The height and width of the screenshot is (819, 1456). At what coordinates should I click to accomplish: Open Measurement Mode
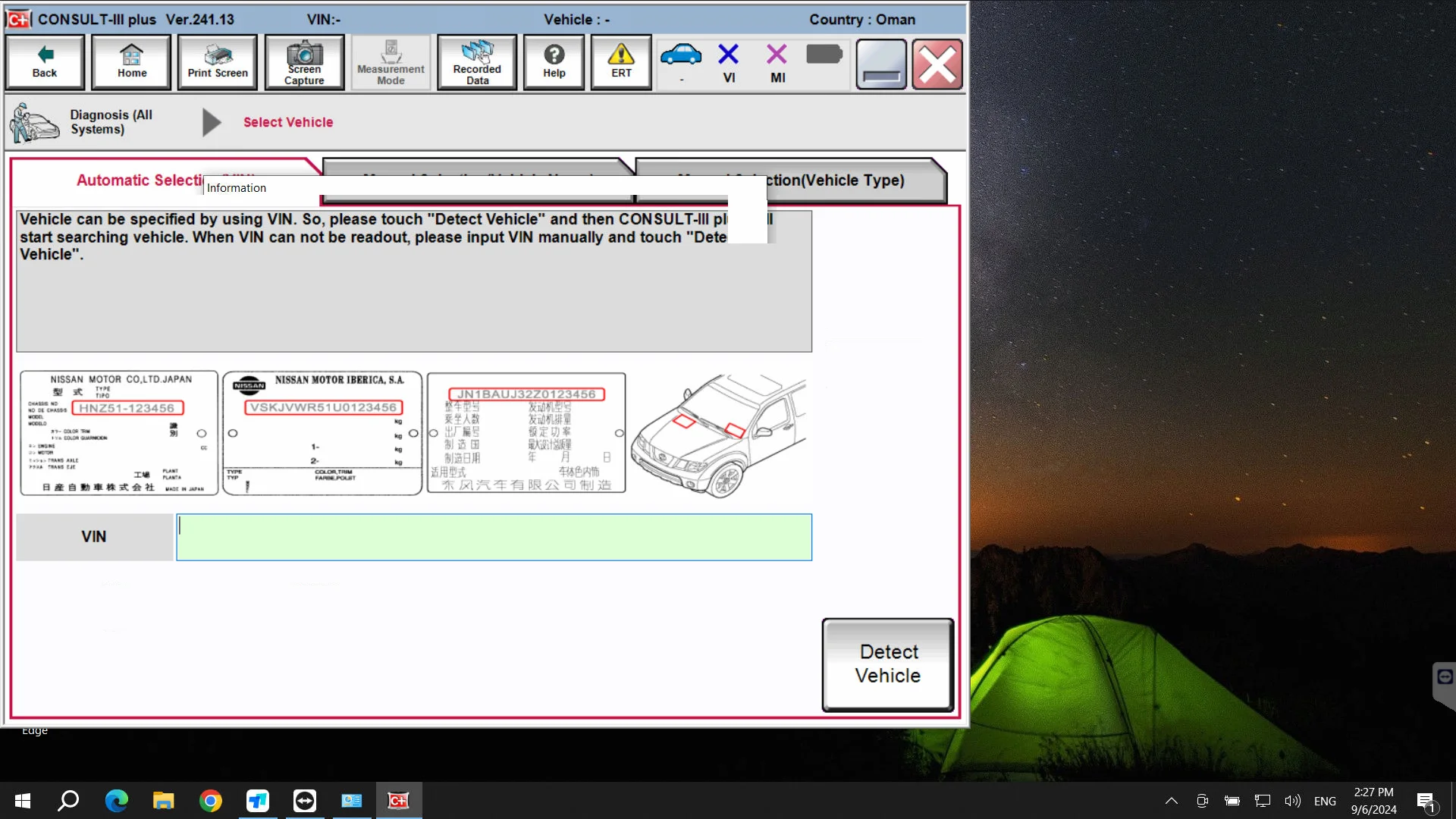pyautogui.click(x=391, y=63)
